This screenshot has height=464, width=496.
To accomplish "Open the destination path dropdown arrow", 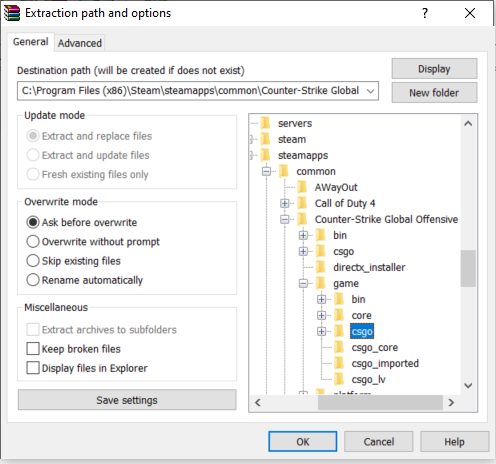I will pos(370,91).
